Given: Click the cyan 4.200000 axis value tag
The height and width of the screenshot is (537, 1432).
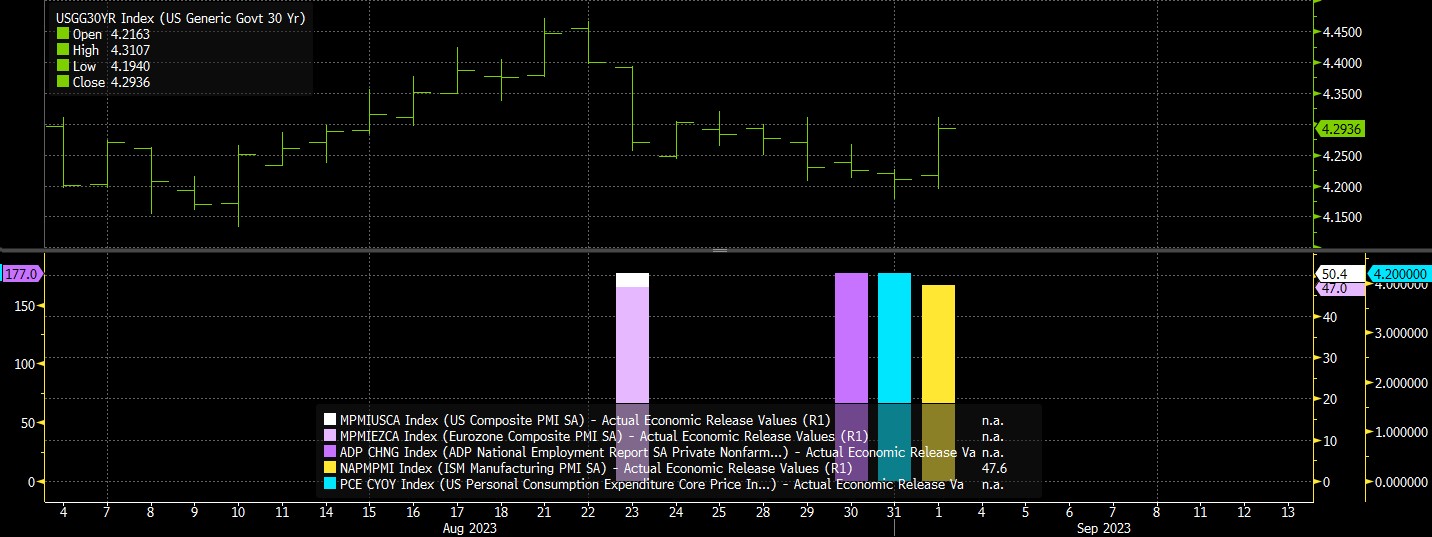Looking at the screenshot, I should tap(1399, 273).
